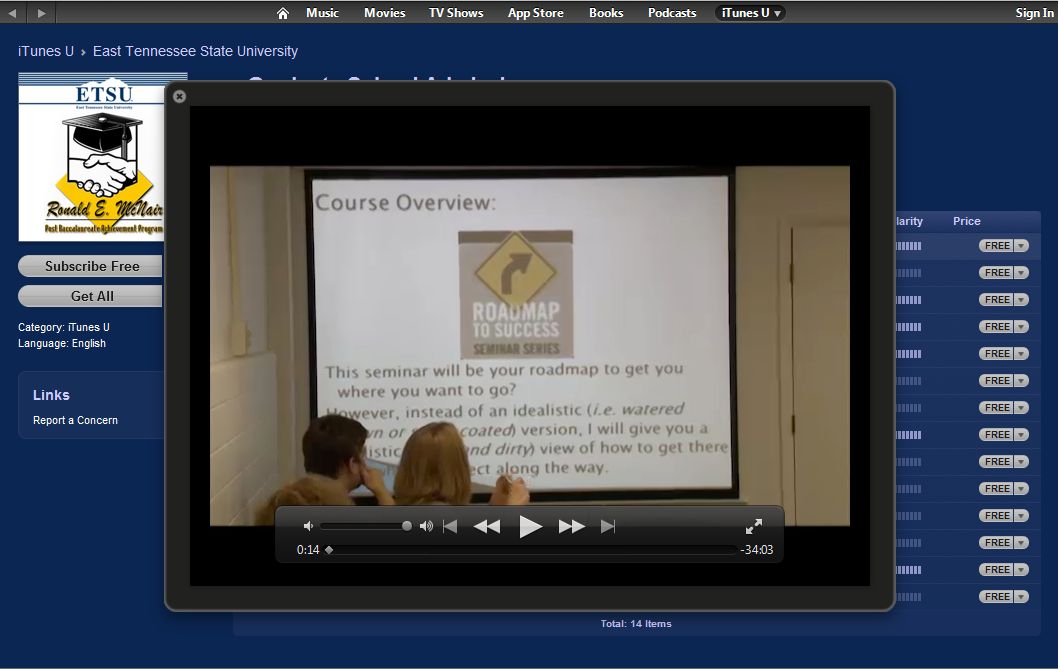Click the Subscribe Free button

point(91,266)
